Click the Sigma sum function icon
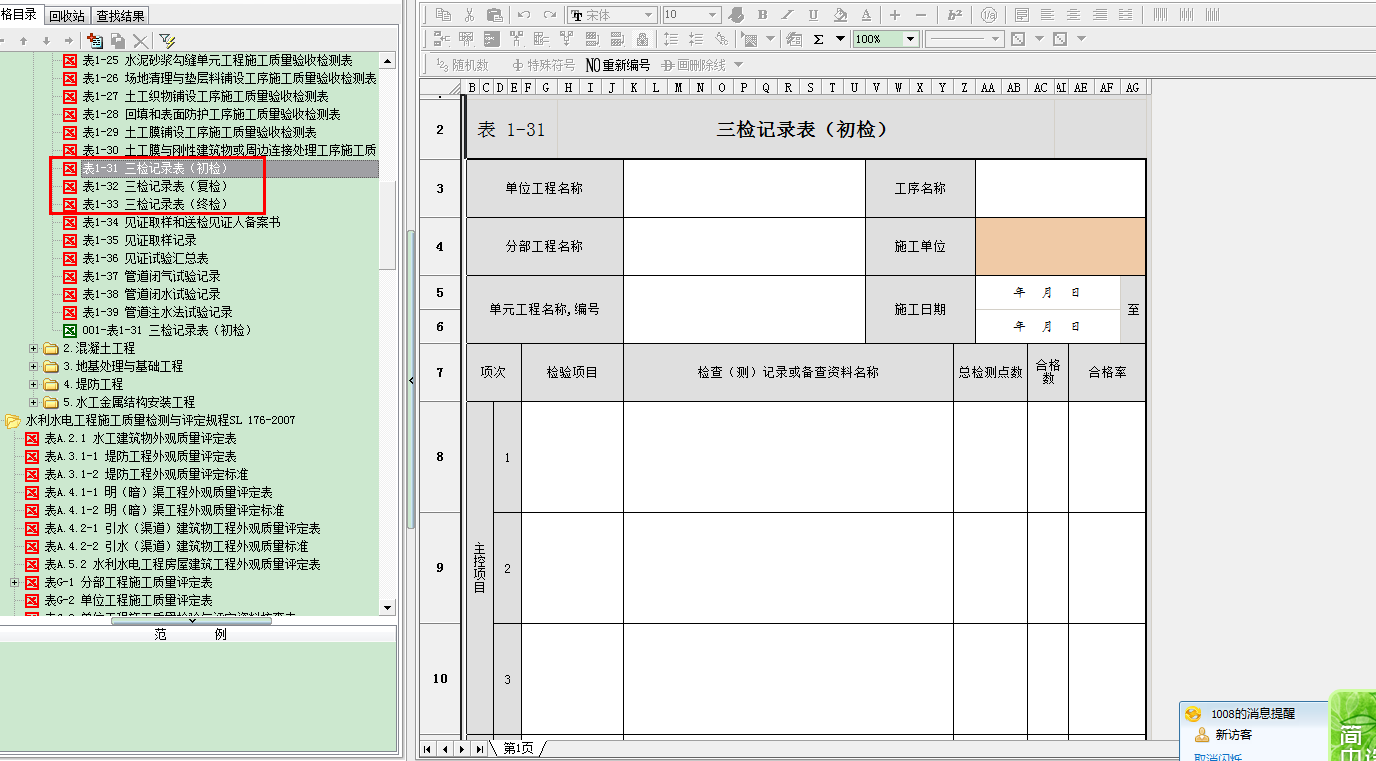The width and height of the screenshot is (1376, 761). pos(819,39)
